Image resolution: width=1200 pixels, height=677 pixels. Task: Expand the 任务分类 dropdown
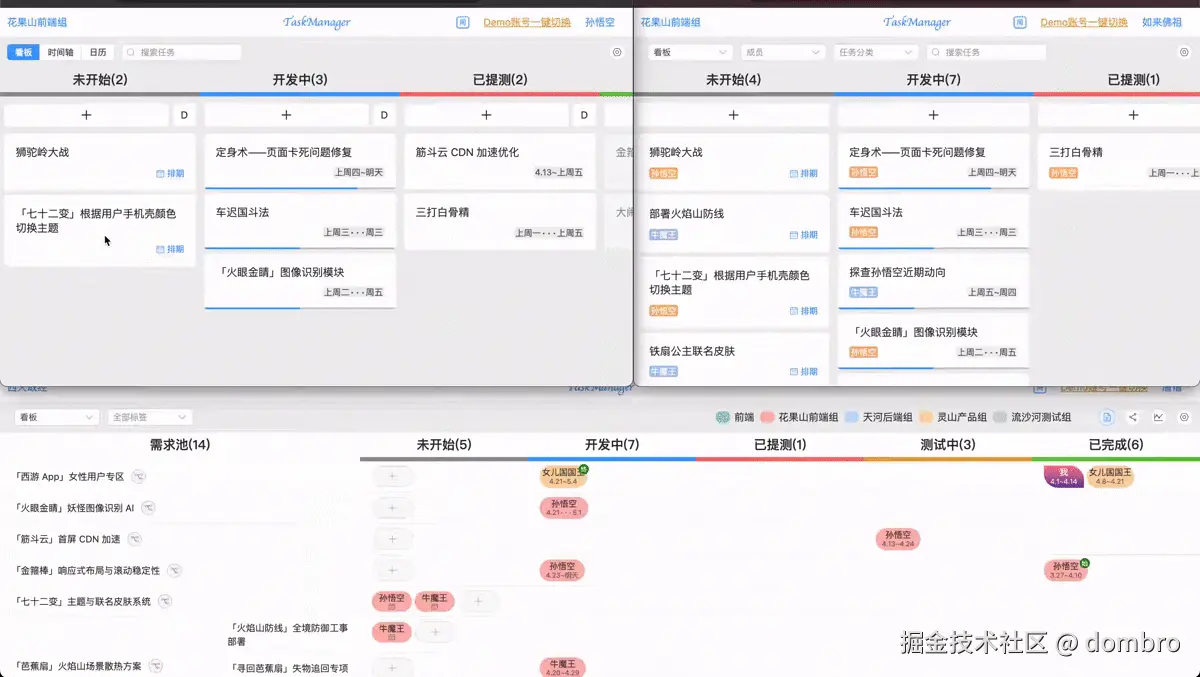pos(874,52)
